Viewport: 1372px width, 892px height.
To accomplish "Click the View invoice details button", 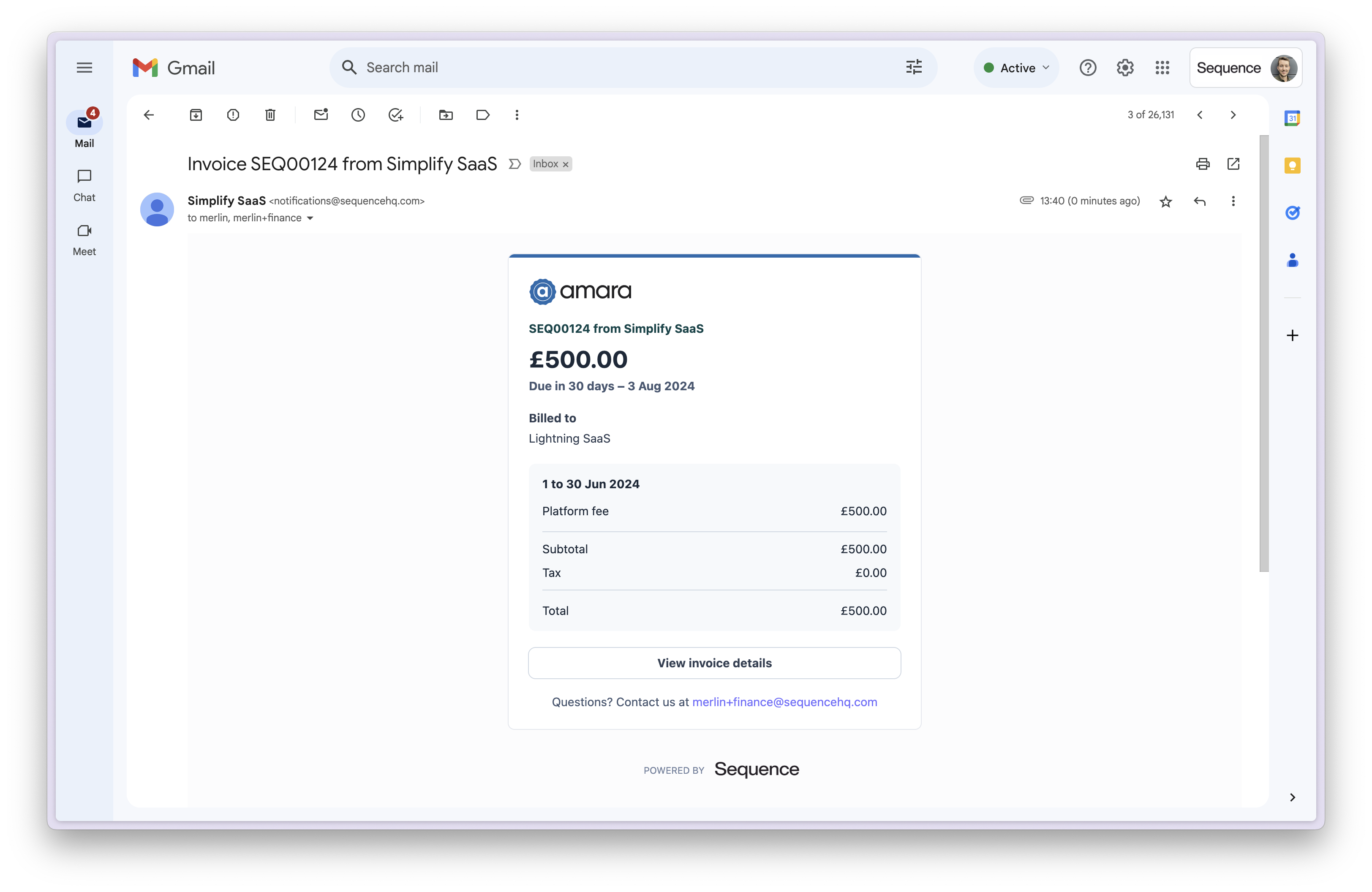I will pos(714,663).
